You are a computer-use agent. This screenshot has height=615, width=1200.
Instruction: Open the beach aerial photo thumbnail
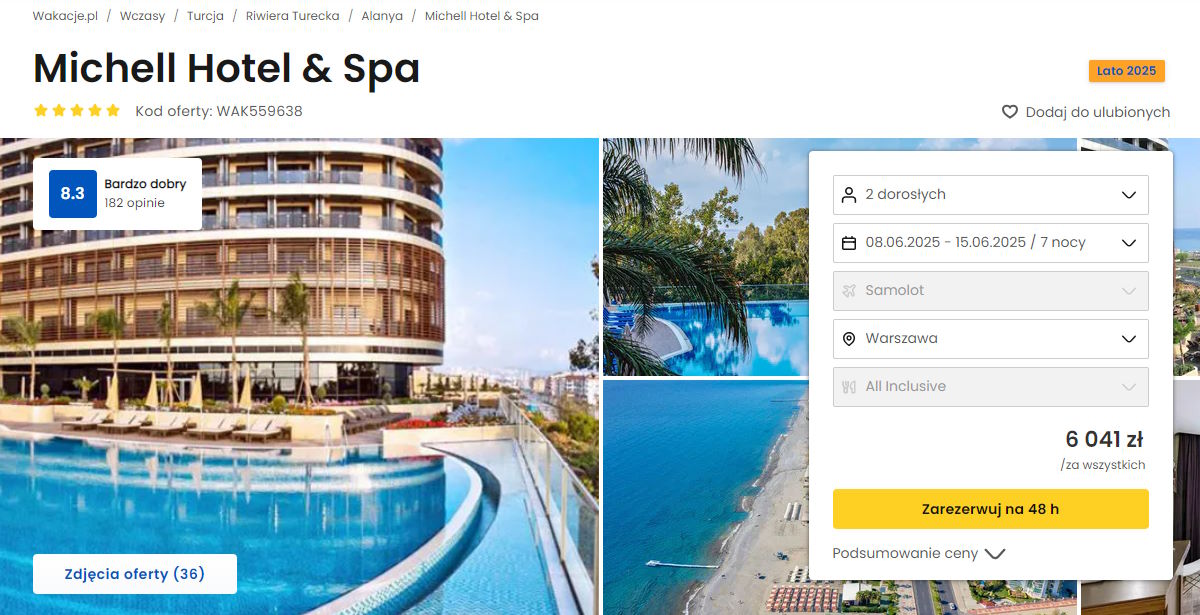(705, 497)
